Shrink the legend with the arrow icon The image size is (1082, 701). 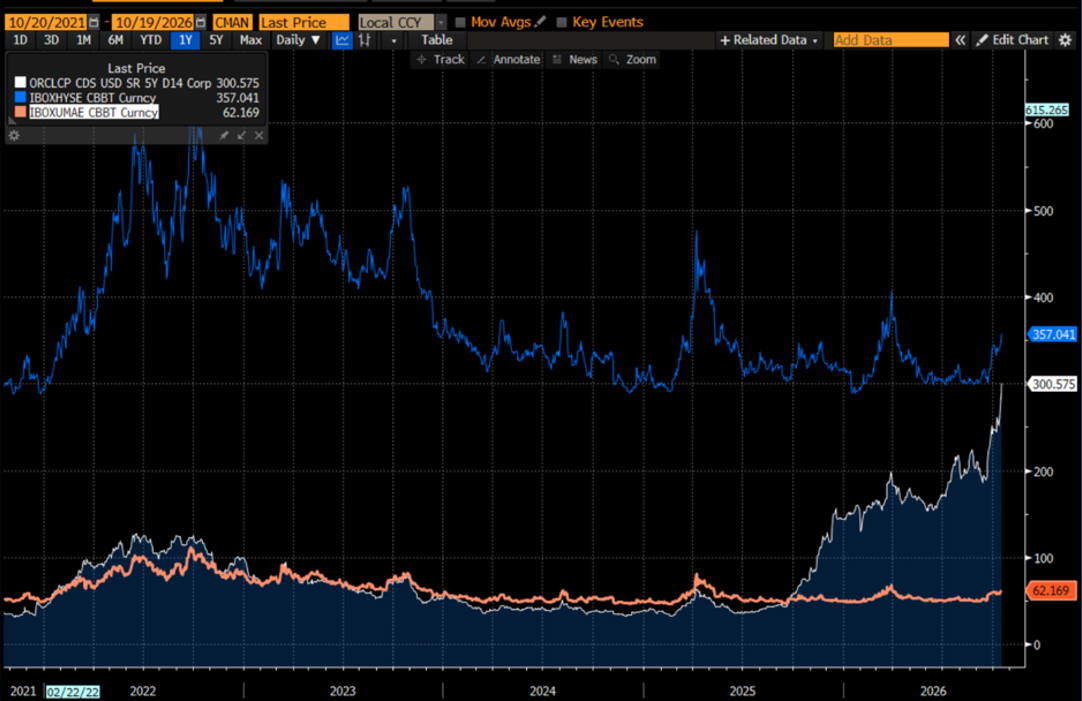tap(242, 135)
